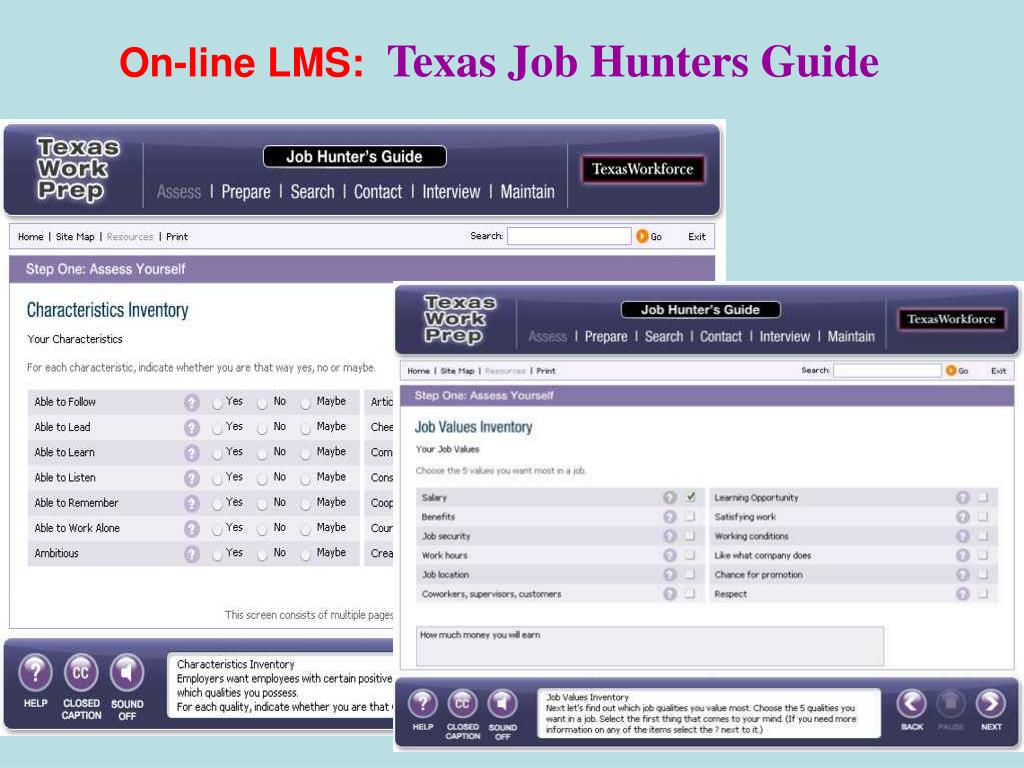Click Exit in Characteristics Inventory window

pos(697,236)
